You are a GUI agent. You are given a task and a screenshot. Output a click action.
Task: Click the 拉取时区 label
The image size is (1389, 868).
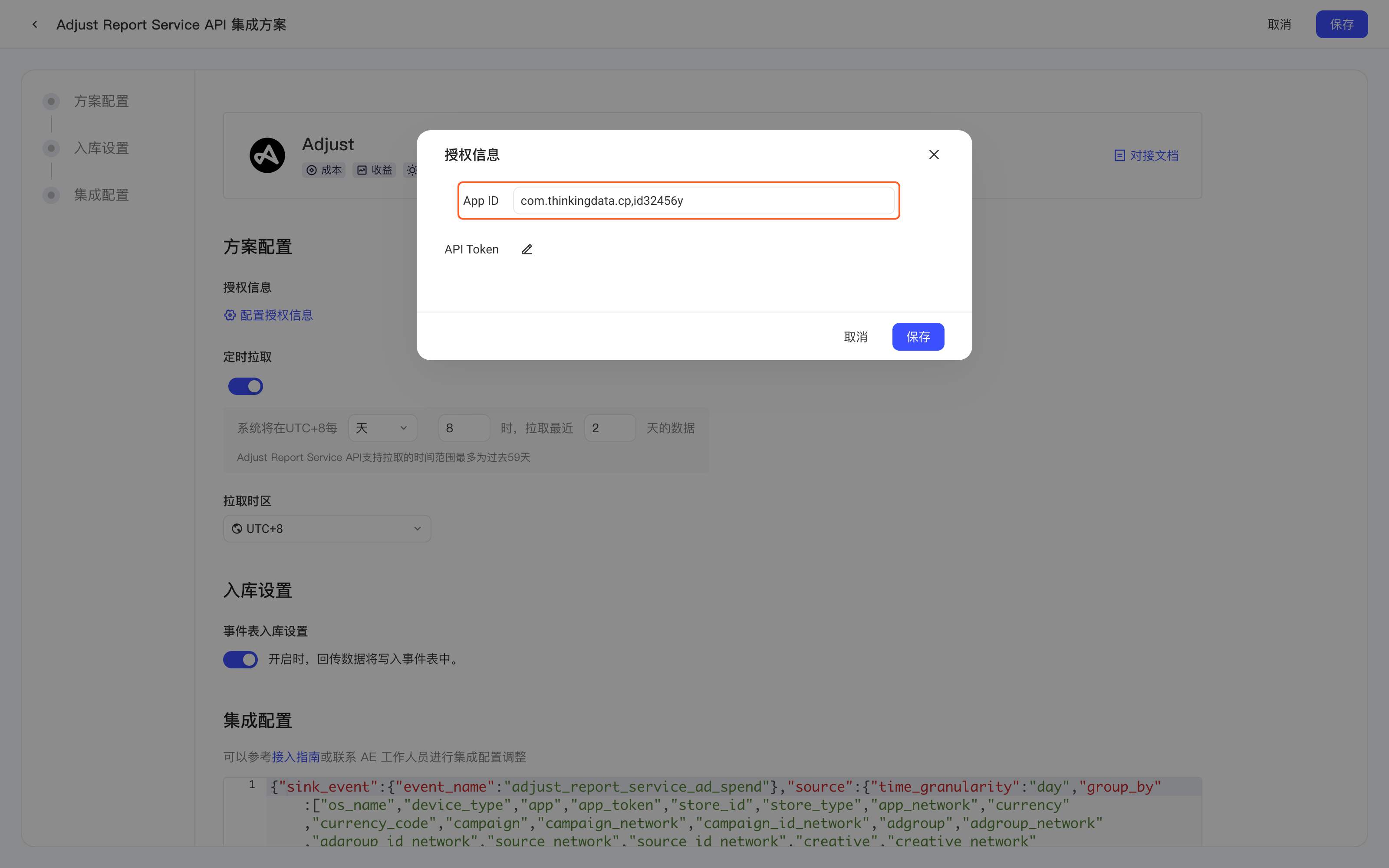coord(247,501)
